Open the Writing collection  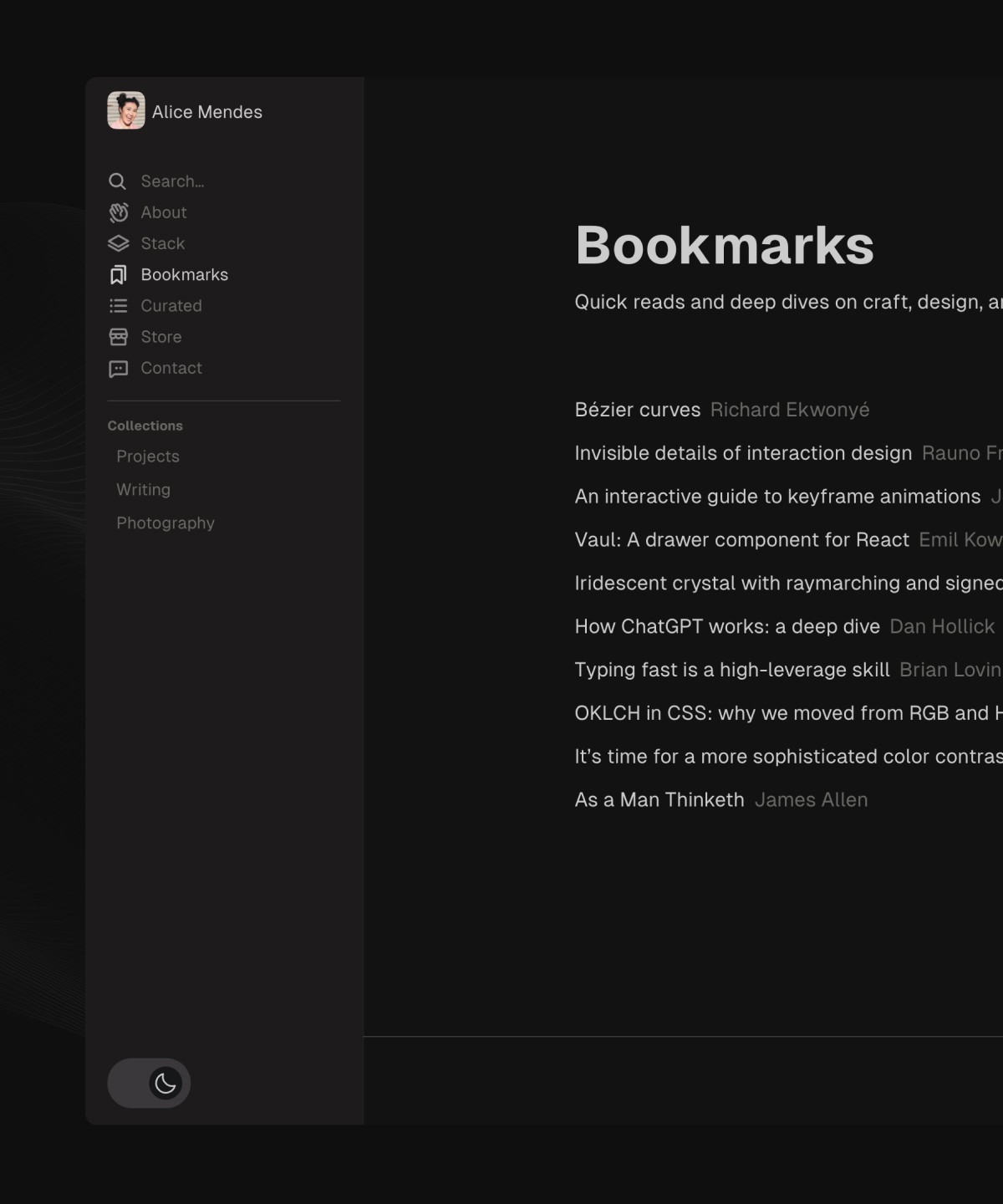pyautogui.click(x=143, y=489)
